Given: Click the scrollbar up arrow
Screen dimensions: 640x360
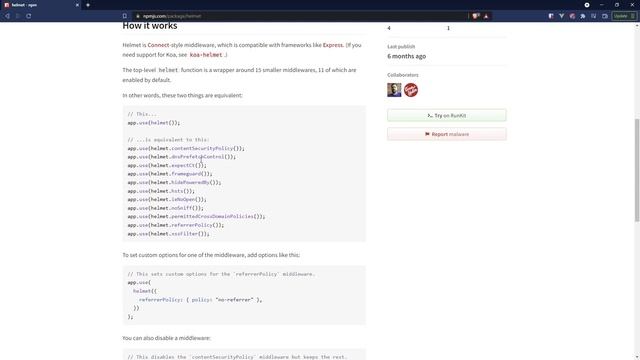Looking at the screenshot, I should coord(637,26).
